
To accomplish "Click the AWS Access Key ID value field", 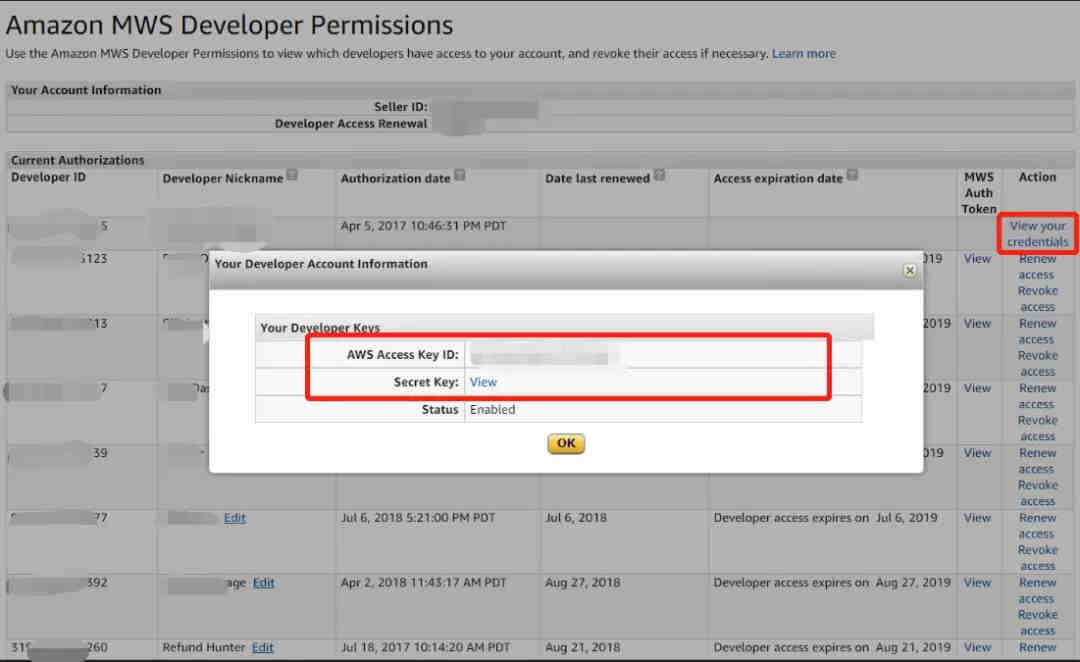I will (x=545, y=355).
